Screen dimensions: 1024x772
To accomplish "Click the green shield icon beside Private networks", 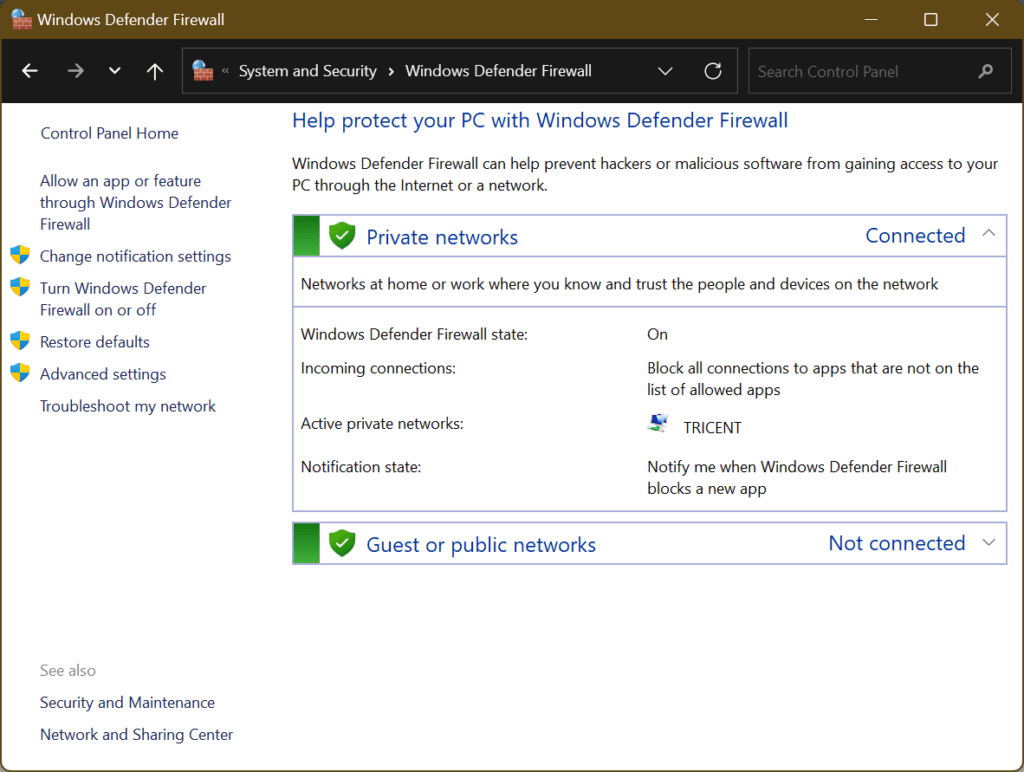I will 342,236.
